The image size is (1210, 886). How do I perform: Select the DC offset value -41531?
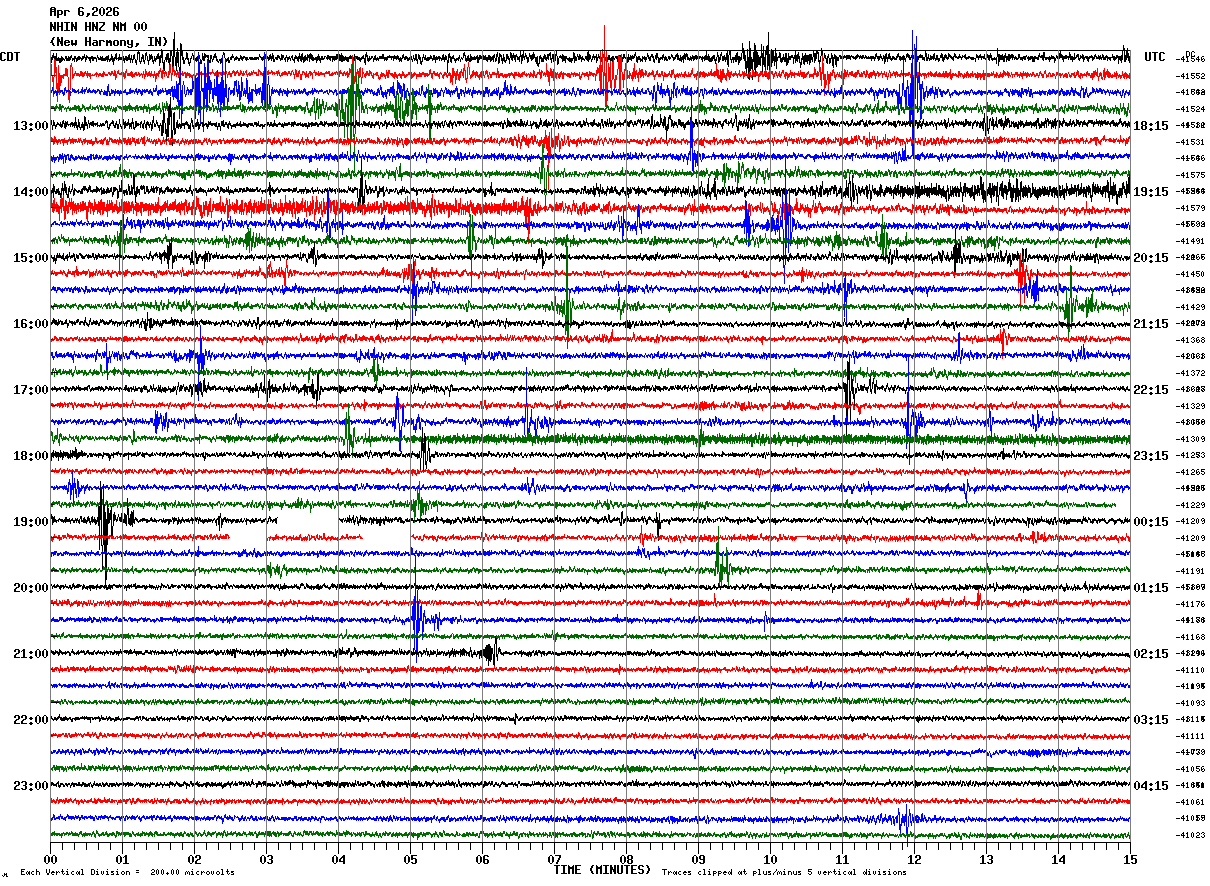(1190, 142)
